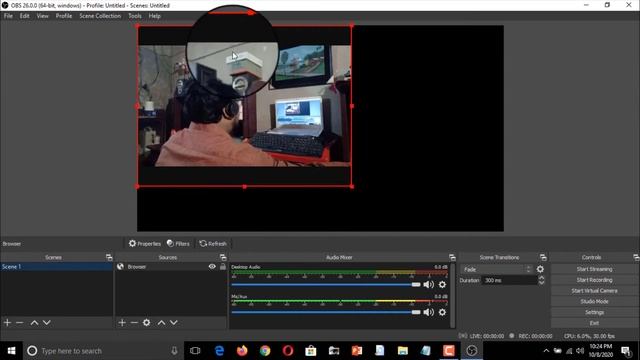The height and width of the screenshot is (360, 640).
Task: Open taskbar clock showing 10:24 PM
Action: pyautogui.click(x=601, y=351)
